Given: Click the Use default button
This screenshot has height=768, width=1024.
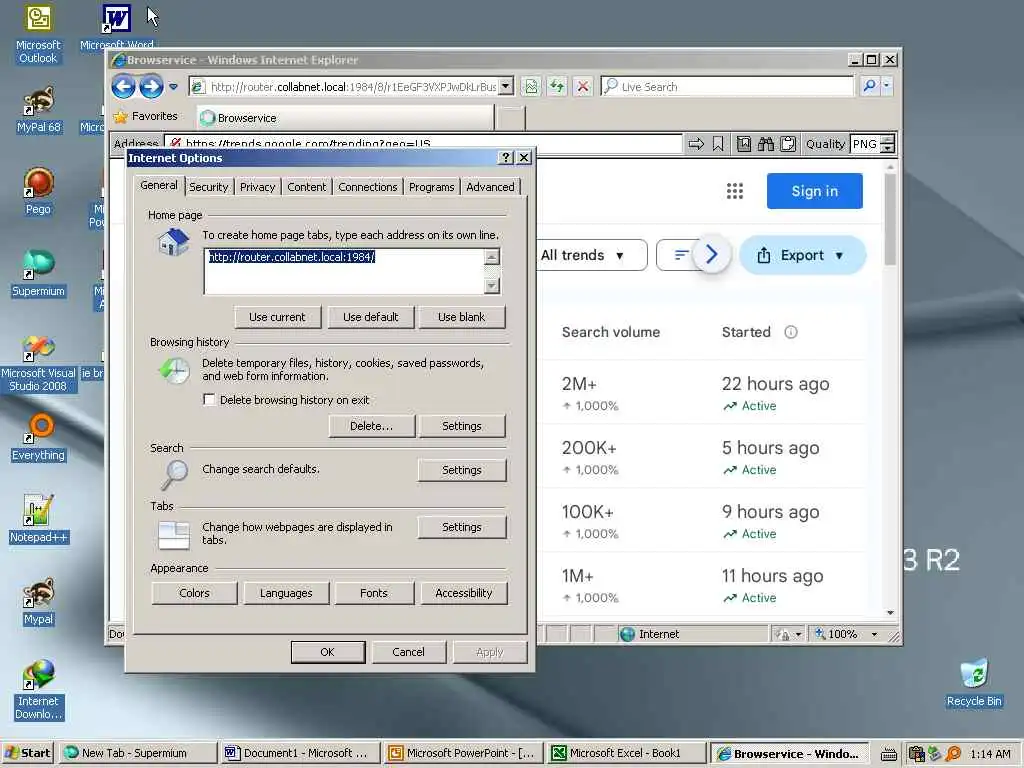Looking at the screenshot, I should tap(370, 317).
